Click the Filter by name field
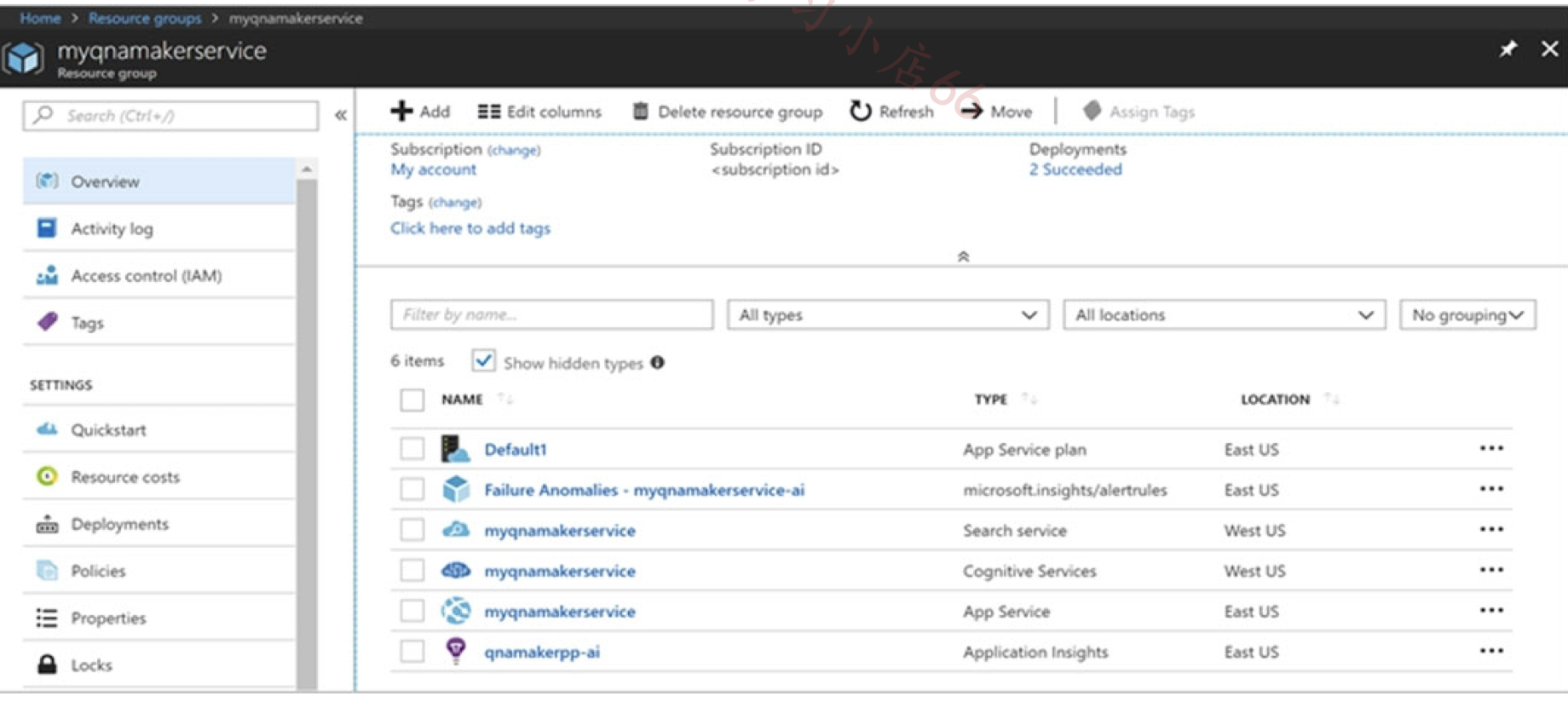 (552, 314)
